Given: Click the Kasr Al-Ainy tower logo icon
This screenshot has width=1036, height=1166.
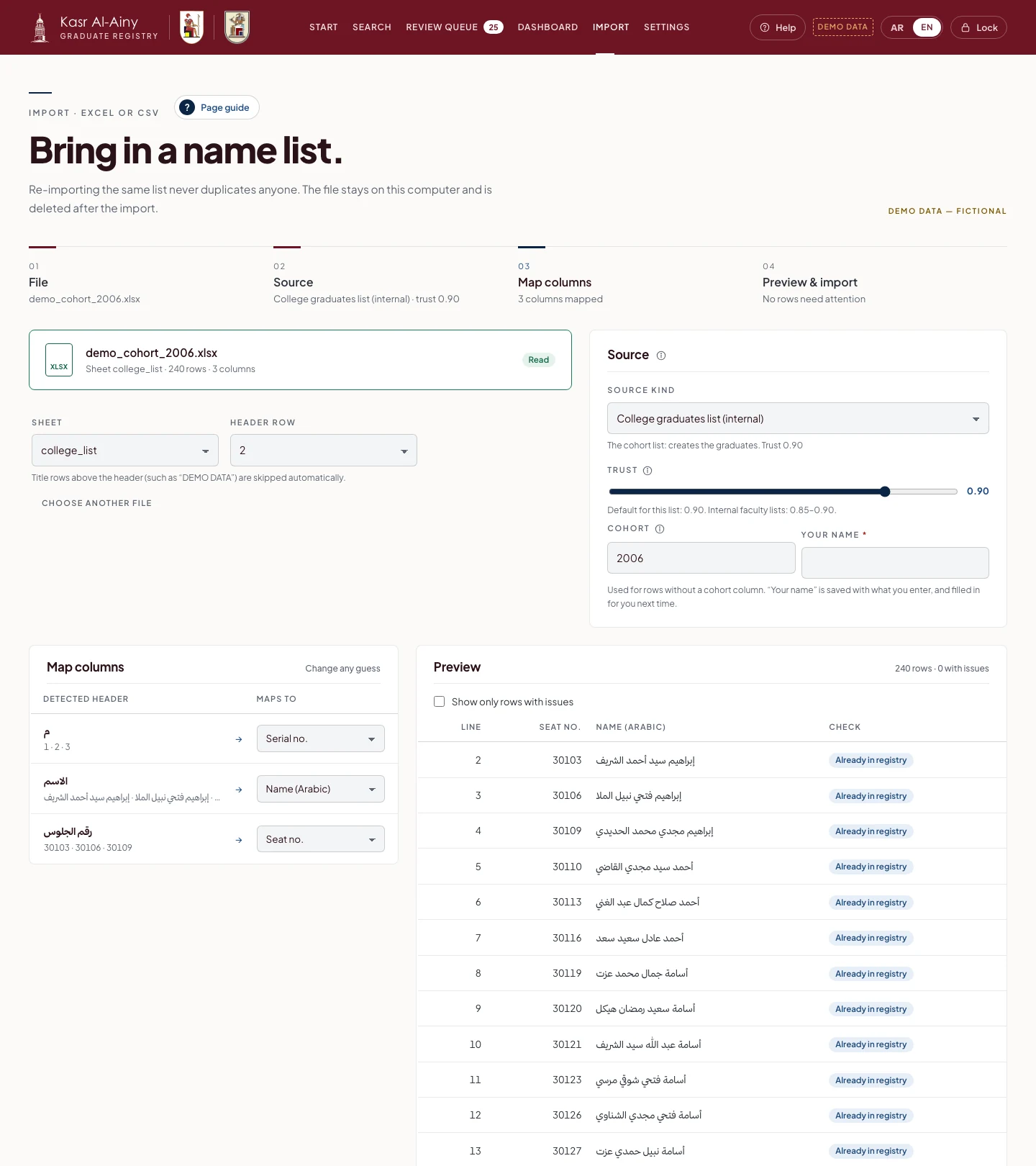Looking at the screenshot, I should pyautogui.click(x=40, y=27).
